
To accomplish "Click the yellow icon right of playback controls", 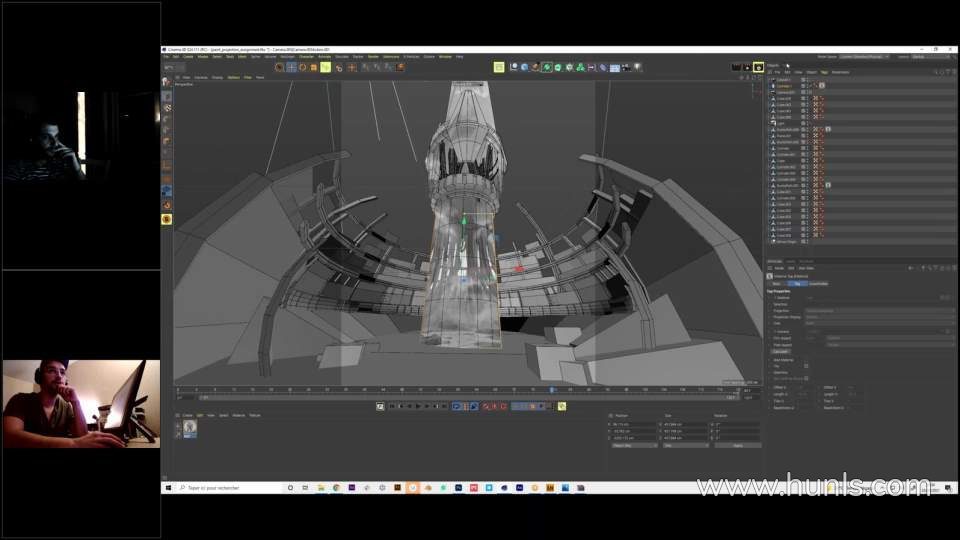I will pyautogui.click(x=562, y=407).
